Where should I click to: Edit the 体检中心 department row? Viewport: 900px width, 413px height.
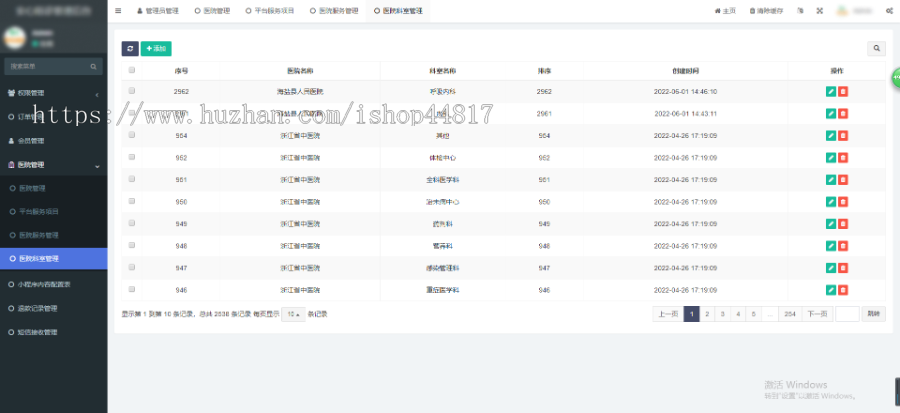(831, 158)
